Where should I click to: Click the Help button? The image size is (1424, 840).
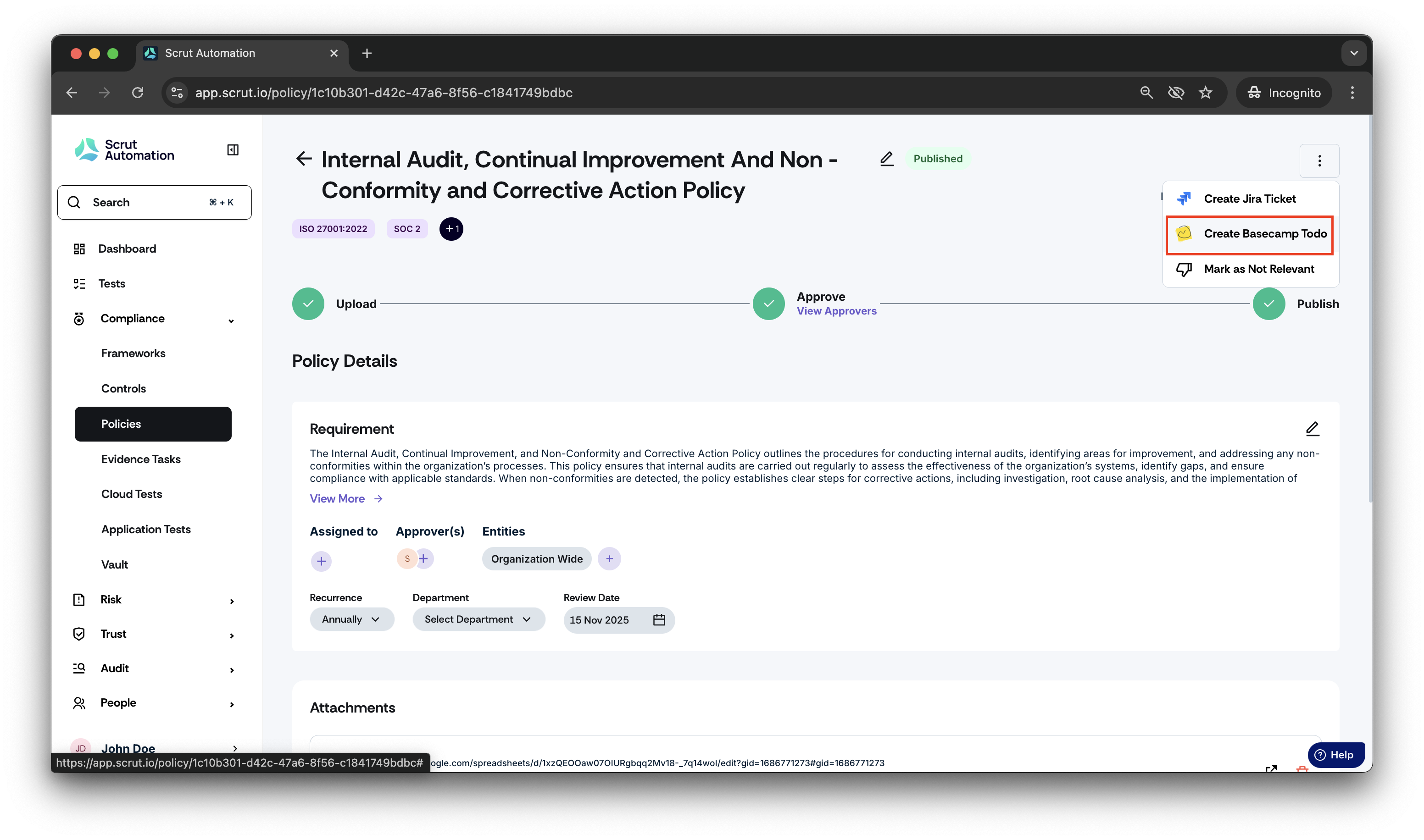[x=1335, y=755]
